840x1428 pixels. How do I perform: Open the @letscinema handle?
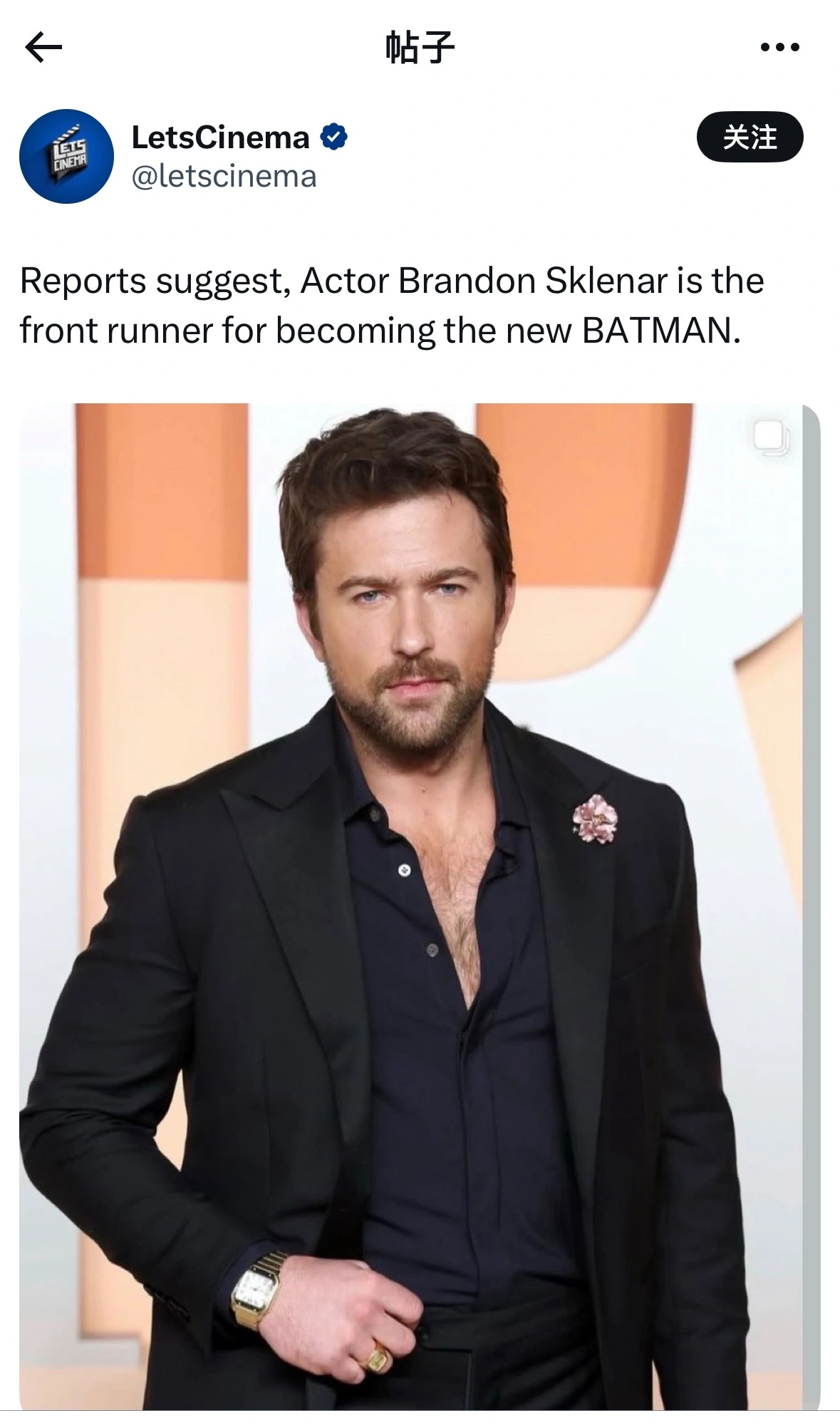coord(224,176)
